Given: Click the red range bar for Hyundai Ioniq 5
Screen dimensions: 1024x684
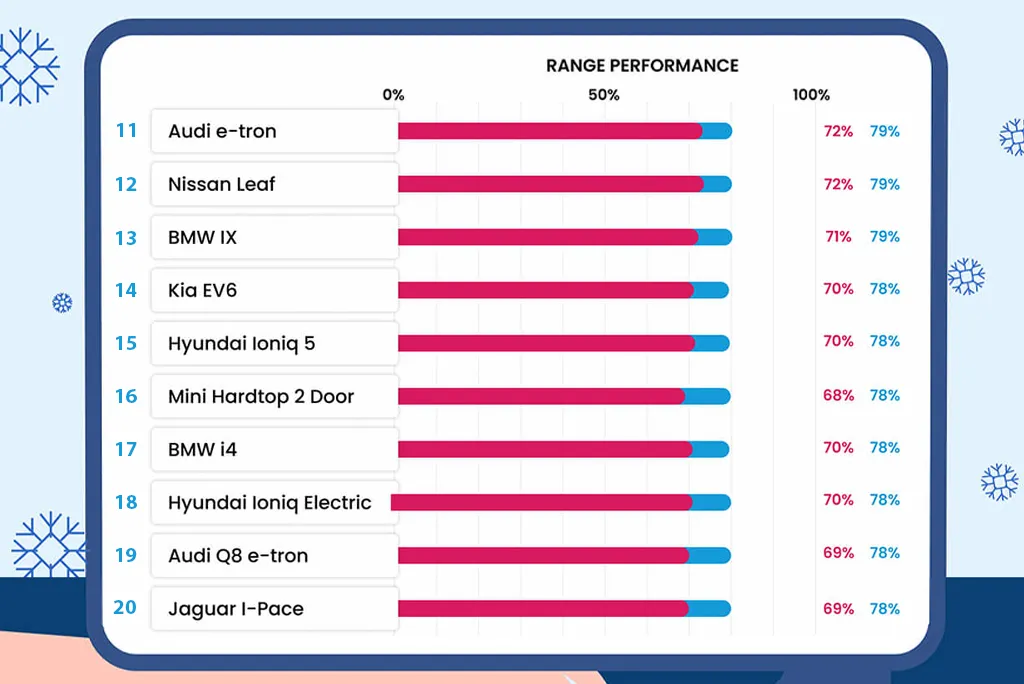Looking at the screenshot, I should click(545, 343).
